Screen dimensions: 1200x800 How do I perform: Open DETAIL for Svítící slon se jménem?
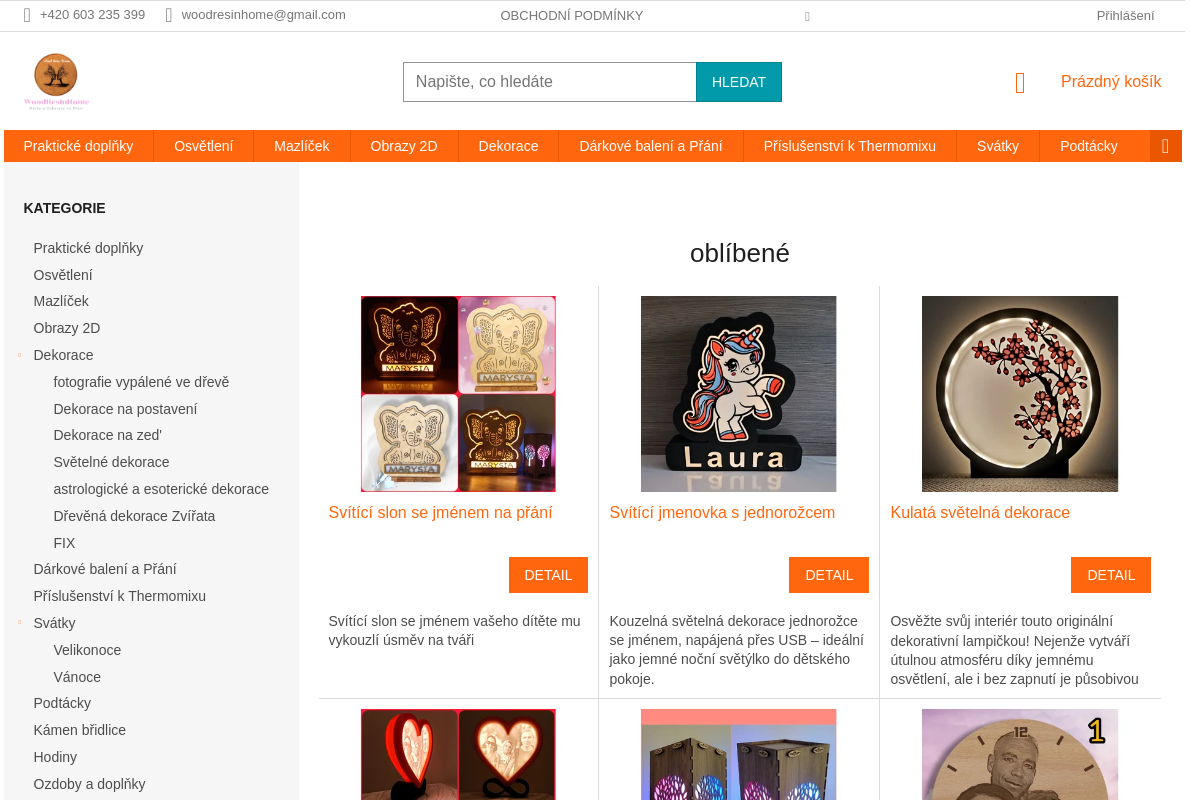(x=548, y=575)
